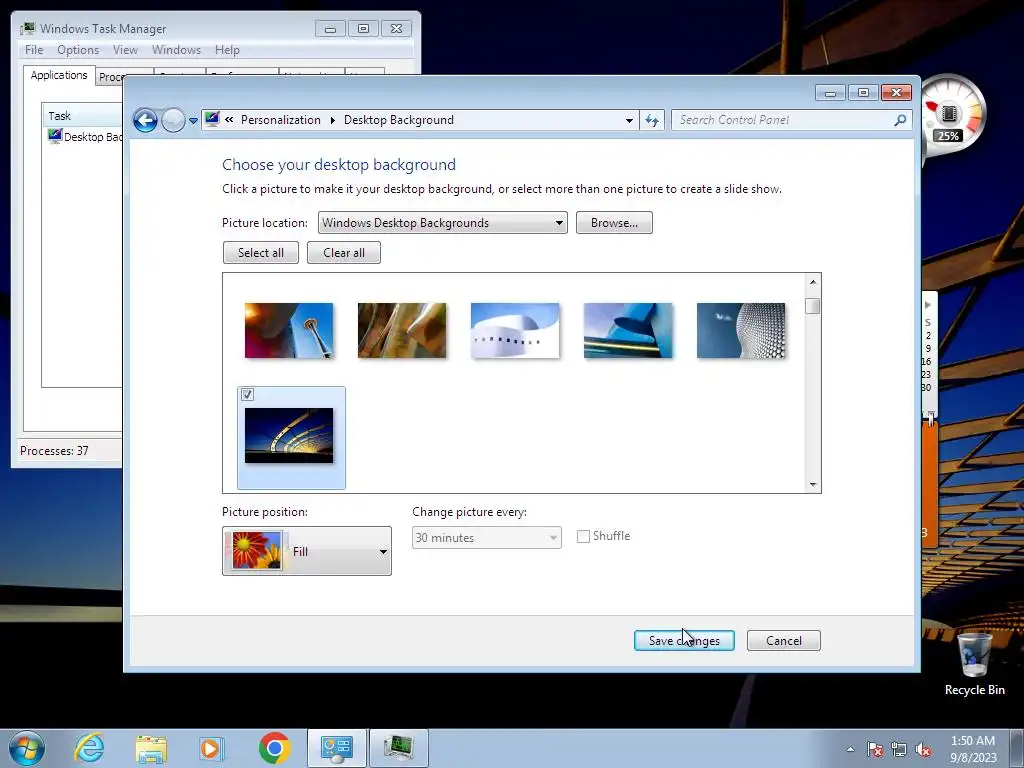Image resolution: width=1024 pixels, height=768 pixels.
Task: Close the Windows Task Manager window
Action: pos(396,29)
